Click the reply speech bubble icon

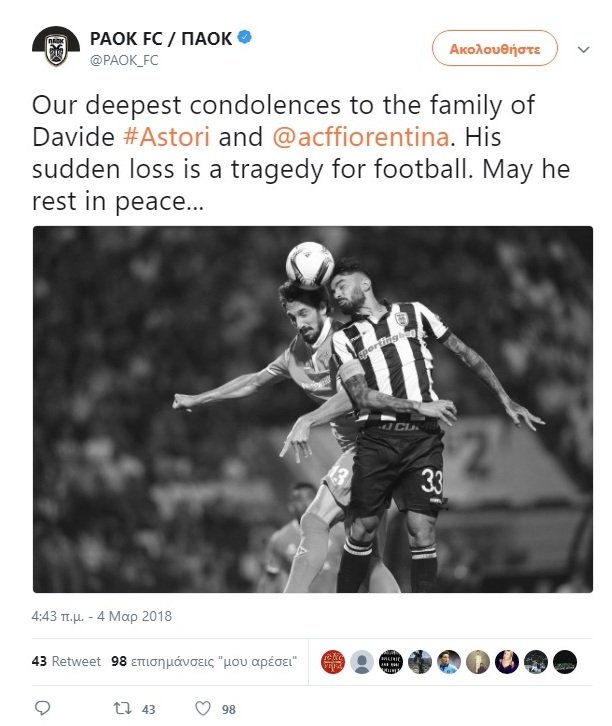43,708
